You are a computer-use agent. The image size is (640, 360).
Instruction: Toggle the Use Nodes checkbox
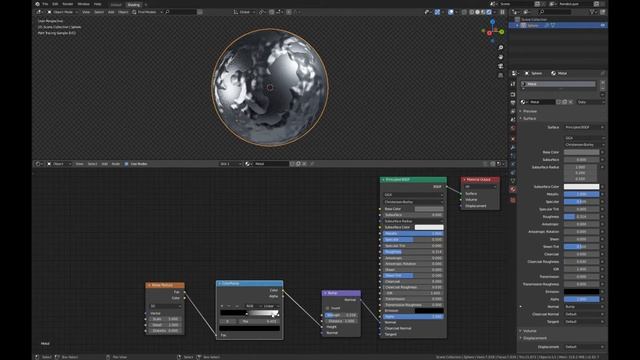(127, 164)
